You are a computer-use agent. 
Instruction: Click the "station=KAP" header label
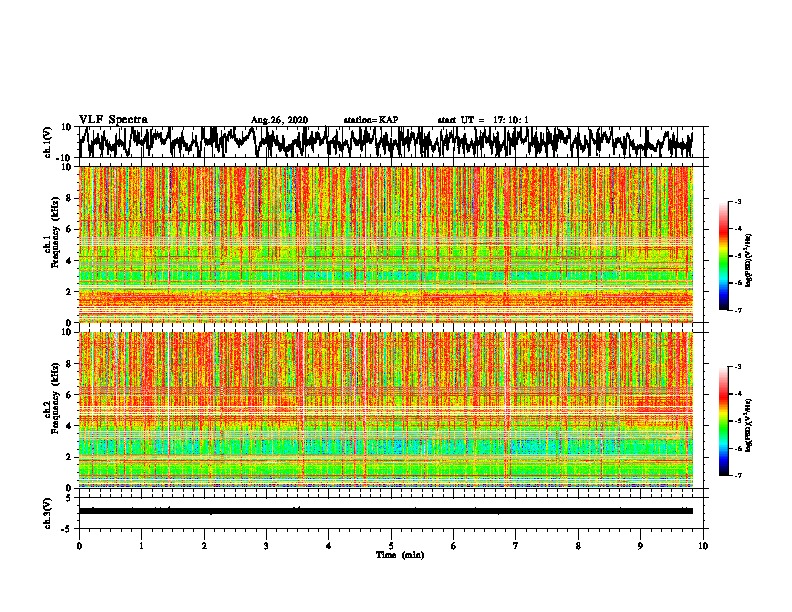tap(371, 120)
